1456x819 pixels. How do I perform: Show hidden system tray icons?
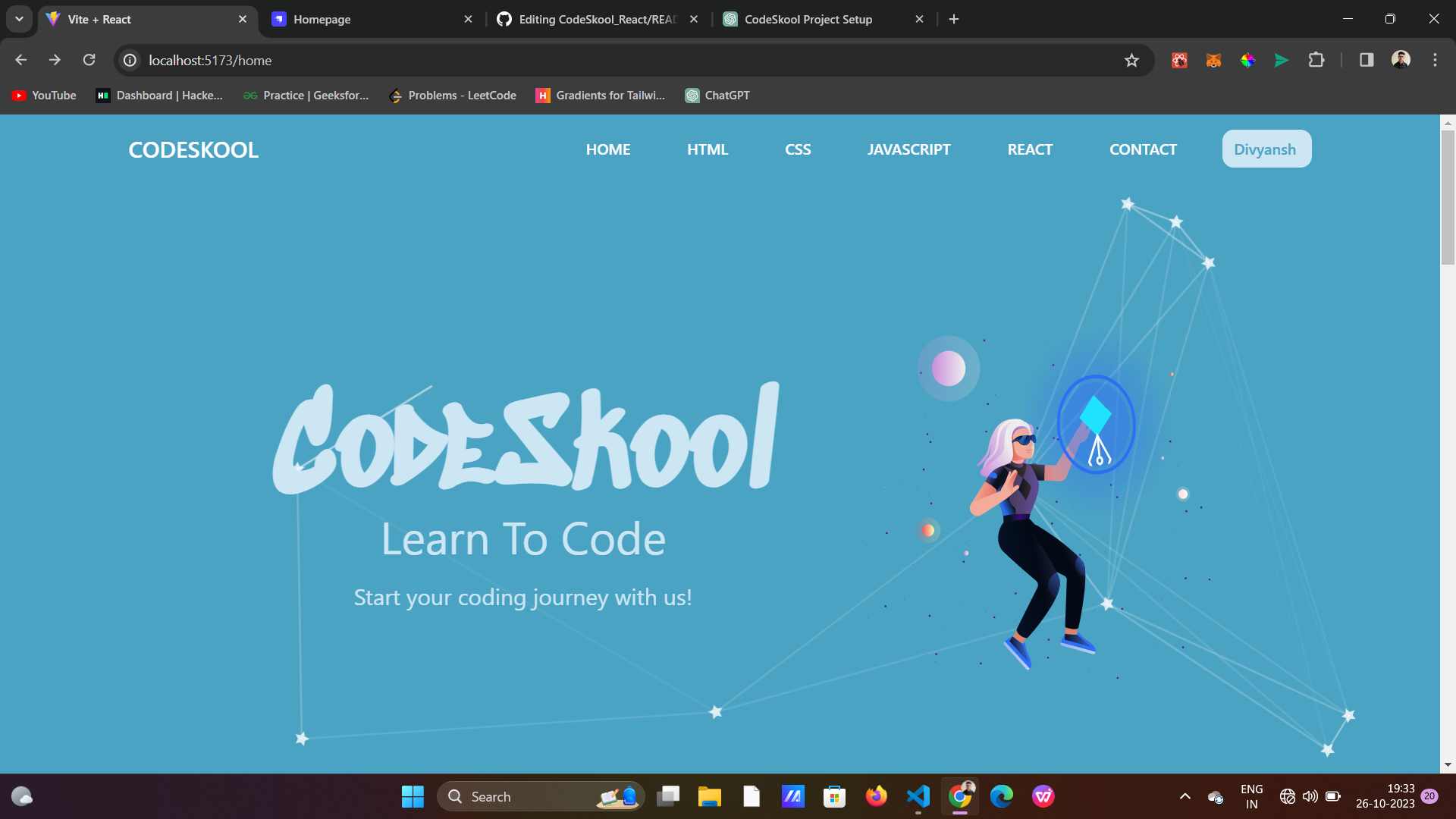coord(1185,796)
